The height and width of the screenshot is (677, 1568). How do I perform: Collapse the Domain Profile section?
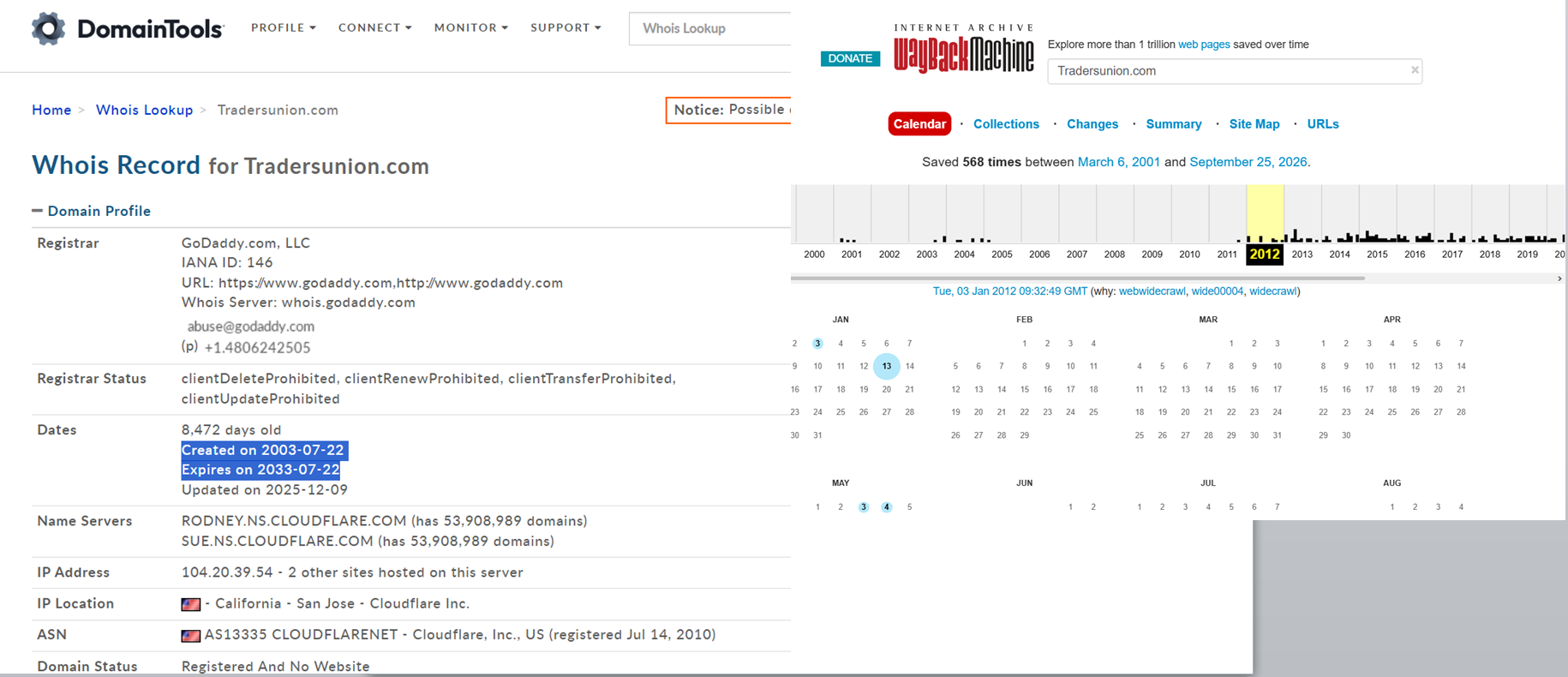pos(37,211)
